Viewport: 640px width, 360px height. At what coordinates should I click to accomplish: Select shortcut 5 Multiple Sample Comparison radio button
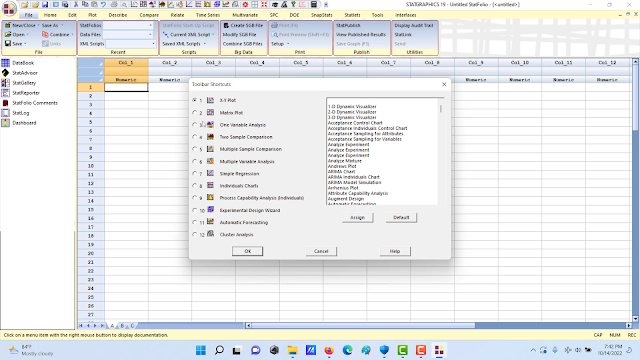pos(195,149)
